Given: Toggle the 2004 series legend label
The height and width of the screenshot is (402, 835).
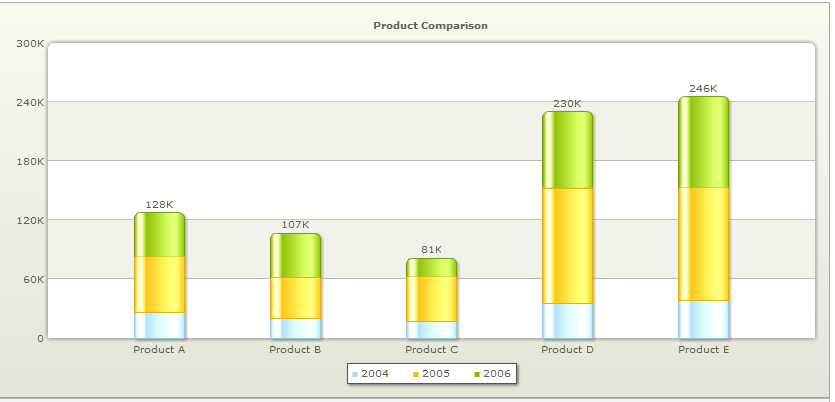Looking at the screenshot, I should click(x=375, y=374).
